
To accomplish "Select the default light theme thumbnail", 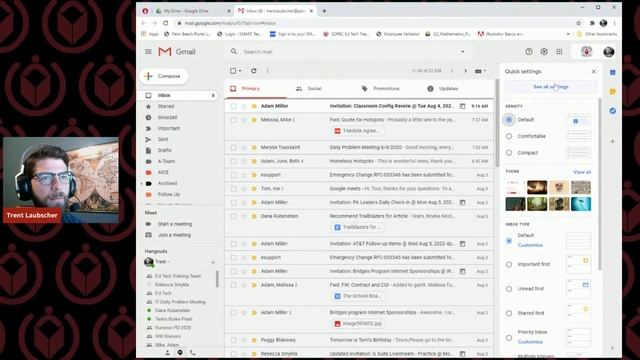I will pos(515,187).
